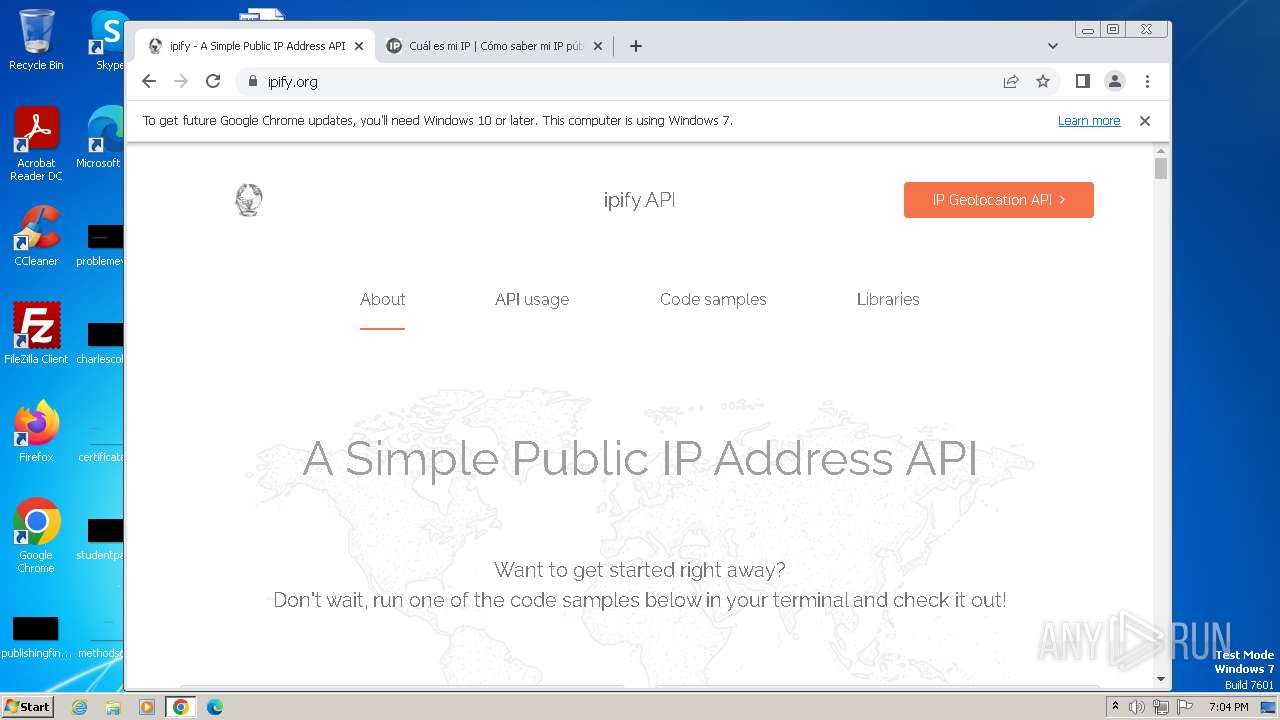1280x720 pixels.
Task: Click the ipify globe logo
Action: (248, 200)
